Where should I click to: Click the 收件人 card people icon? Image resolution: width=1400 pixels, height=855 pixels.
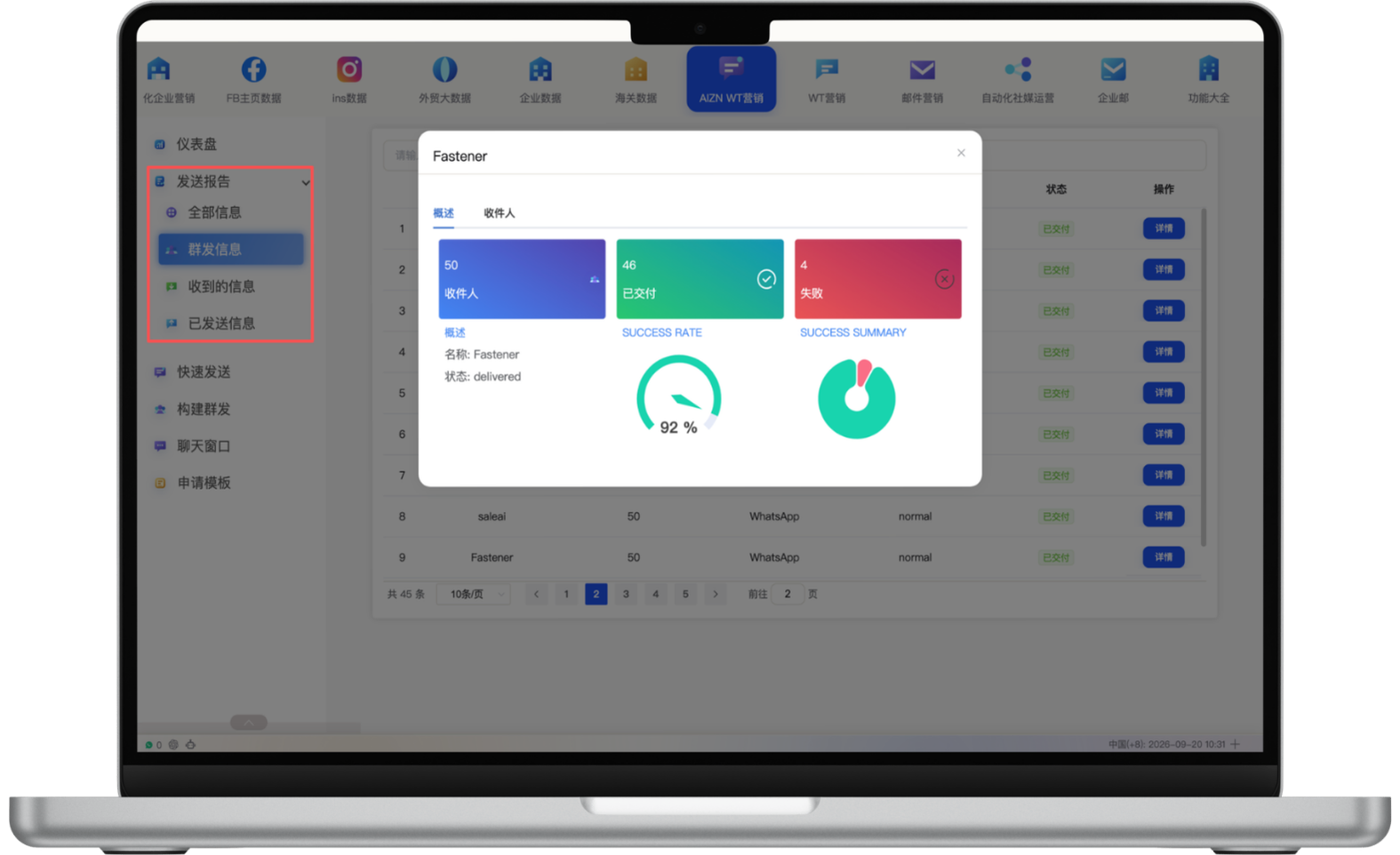595,280
